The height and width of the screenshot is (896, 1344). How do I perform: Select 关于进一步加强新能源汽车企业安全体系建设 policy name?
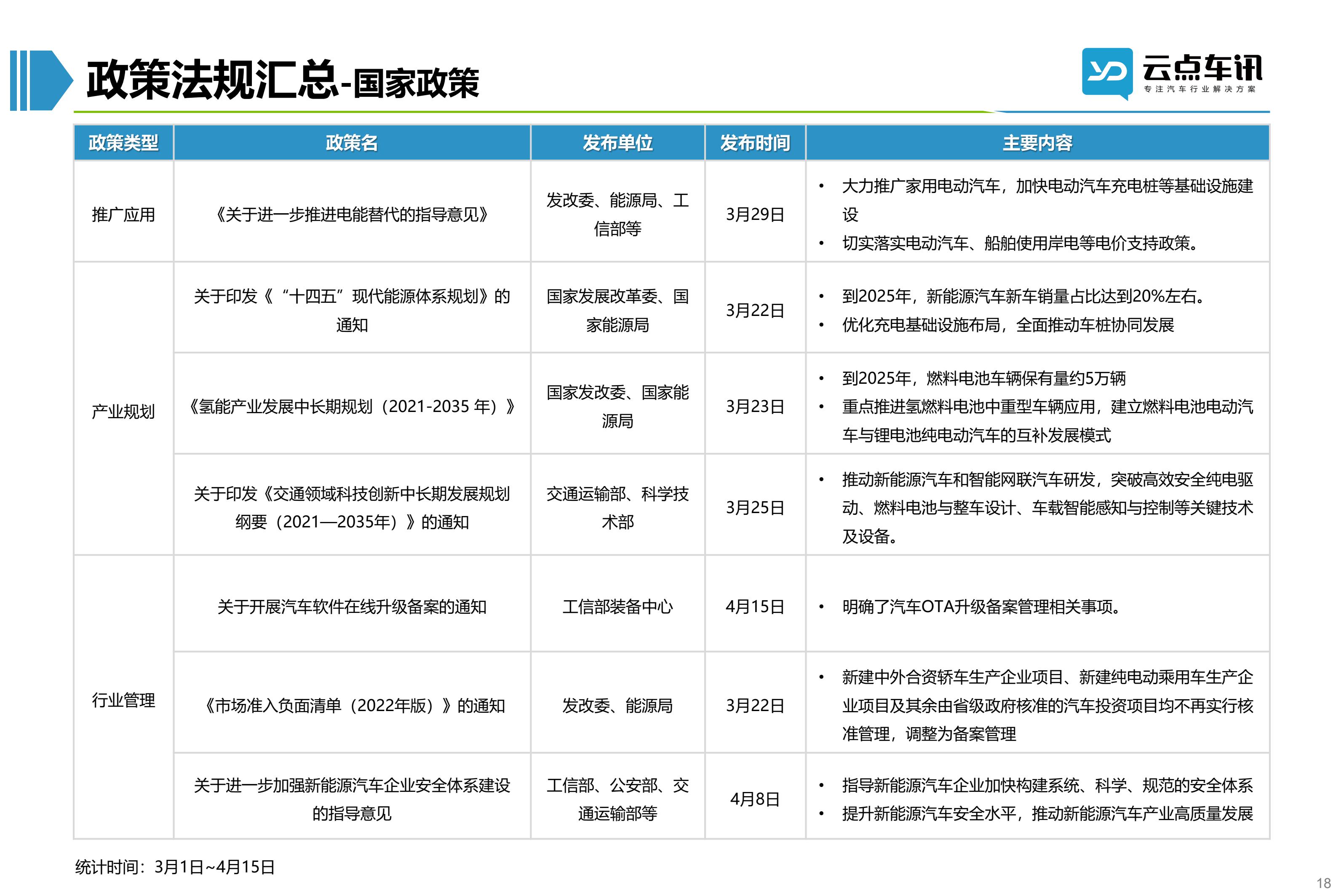352,799
